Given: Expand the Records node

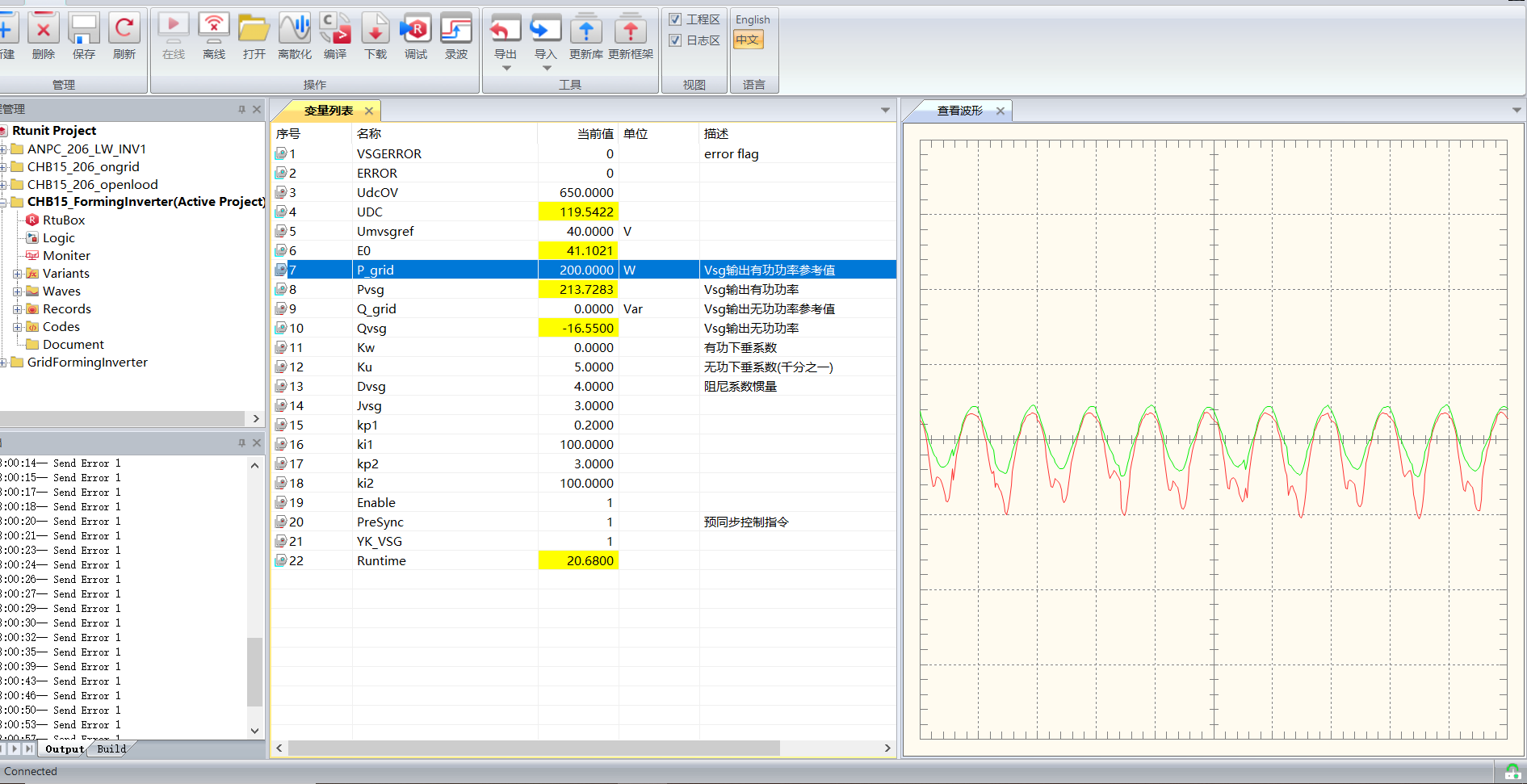Looking at the screenshot, I should pyautogui.click(x=17, y=309).
